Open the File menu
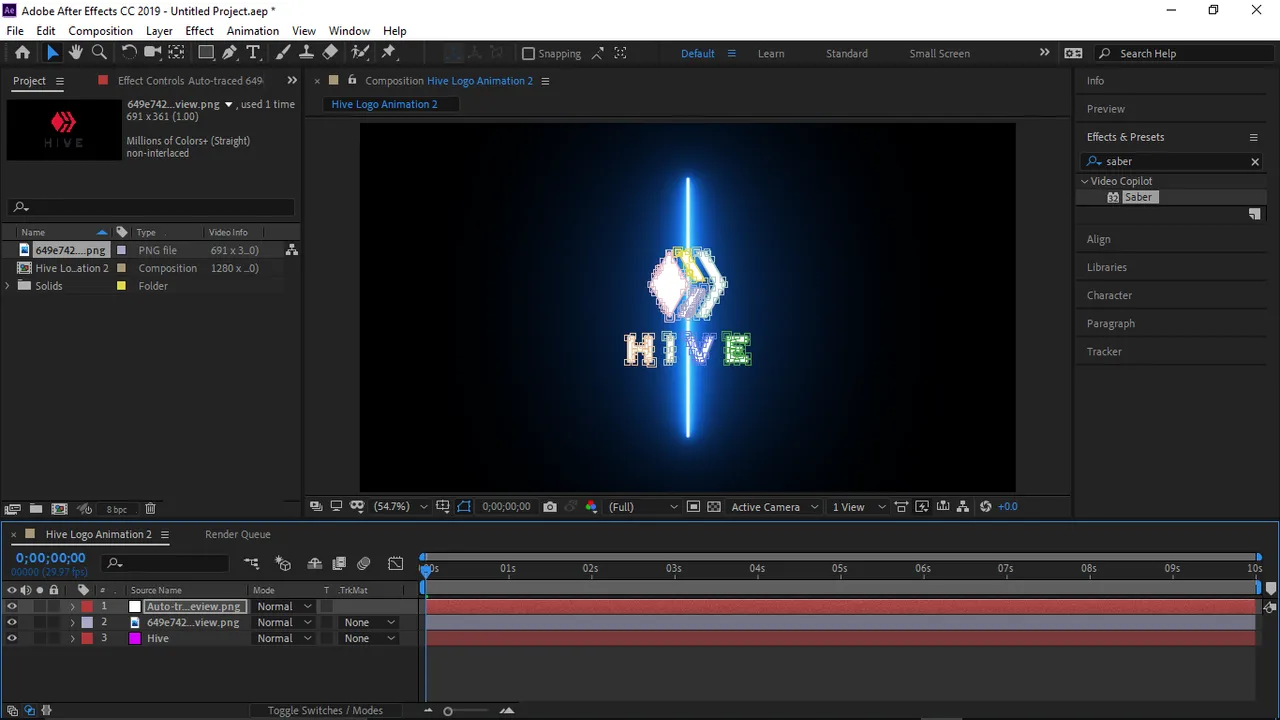Screen dimensions: 1280x720 (x=15, y=31)
